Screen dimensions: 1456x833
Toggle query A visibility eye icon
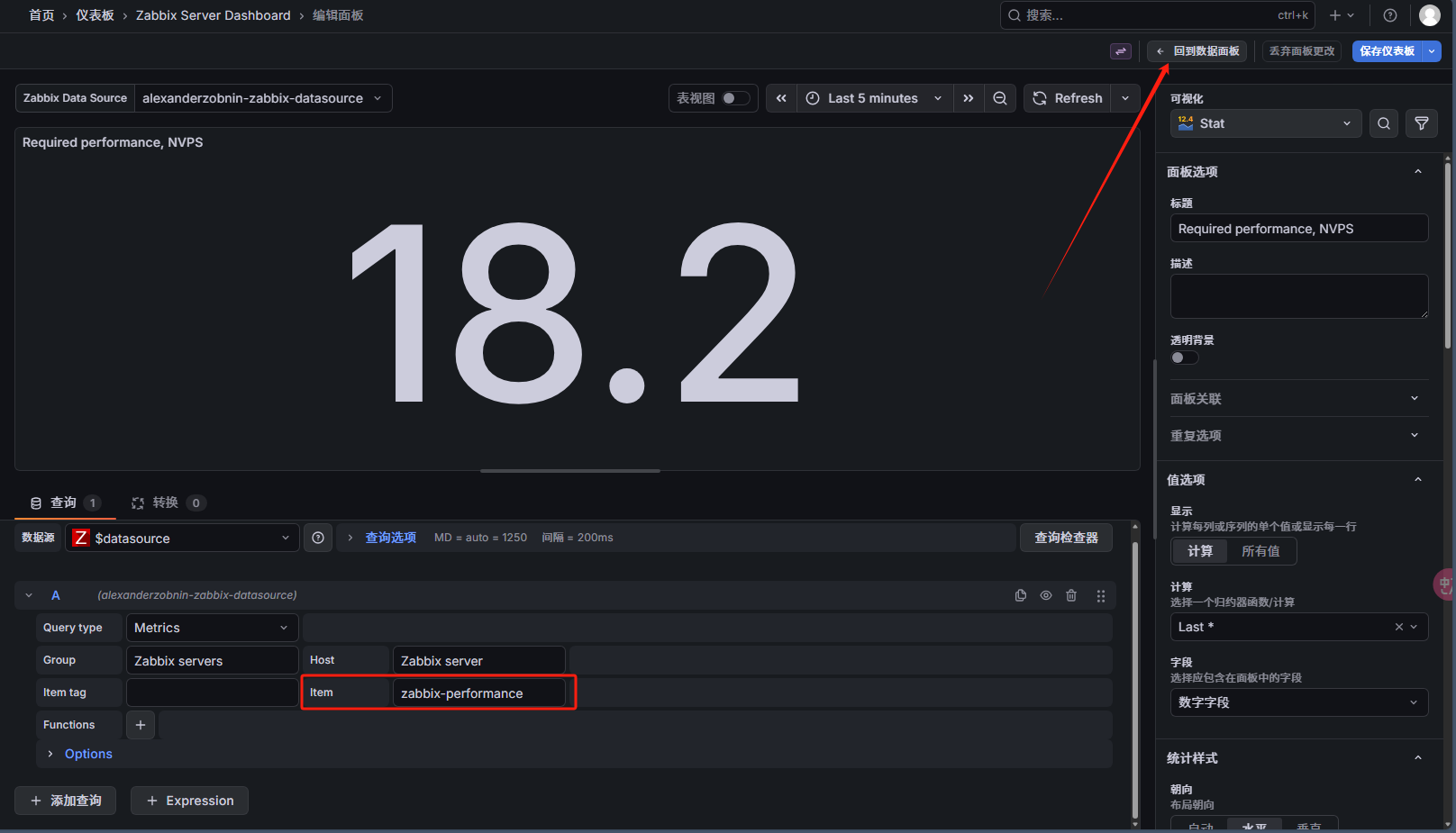point(1046,595)
